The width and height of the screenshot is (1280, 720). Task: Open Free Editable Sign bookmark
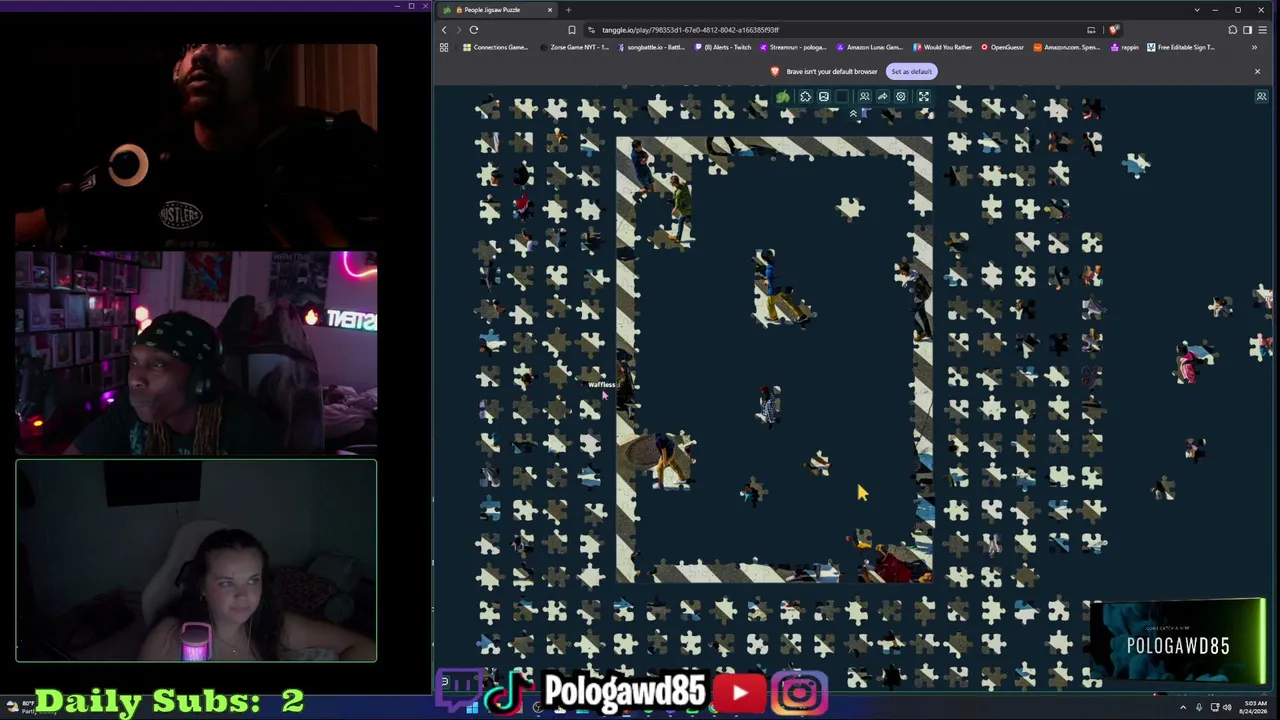coord(1180,47)
